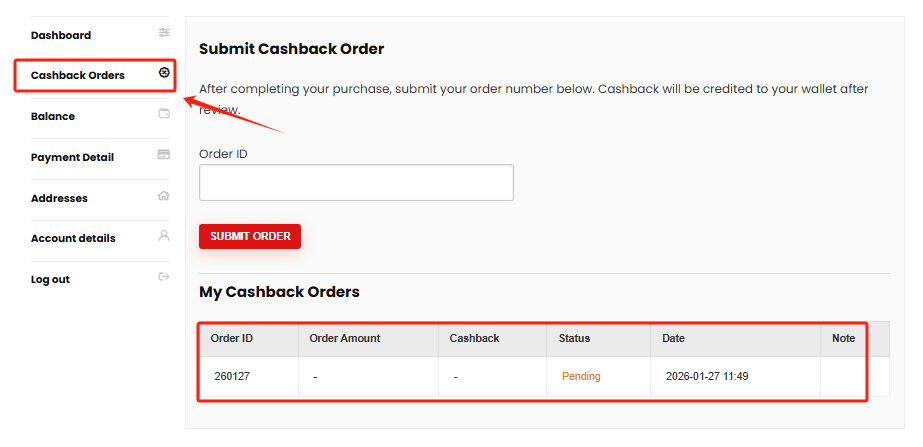
Task: Click the Cashback Orders coin icon
Action: pyautogui.click(x=164, y=73)
